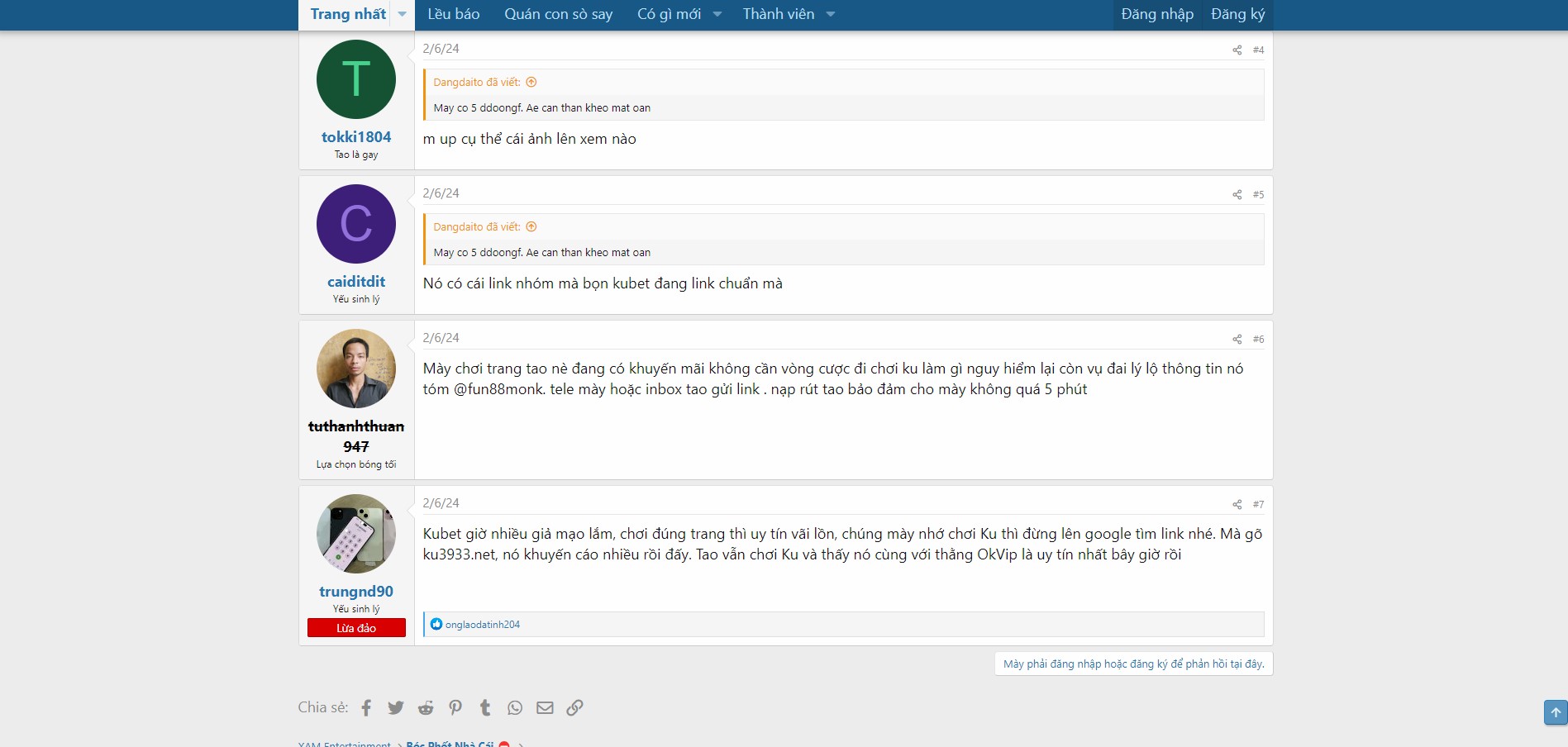Open caiditdit's purple C avatar
The height and width of the screenshot is (747, 1568).
click(356, 224)
